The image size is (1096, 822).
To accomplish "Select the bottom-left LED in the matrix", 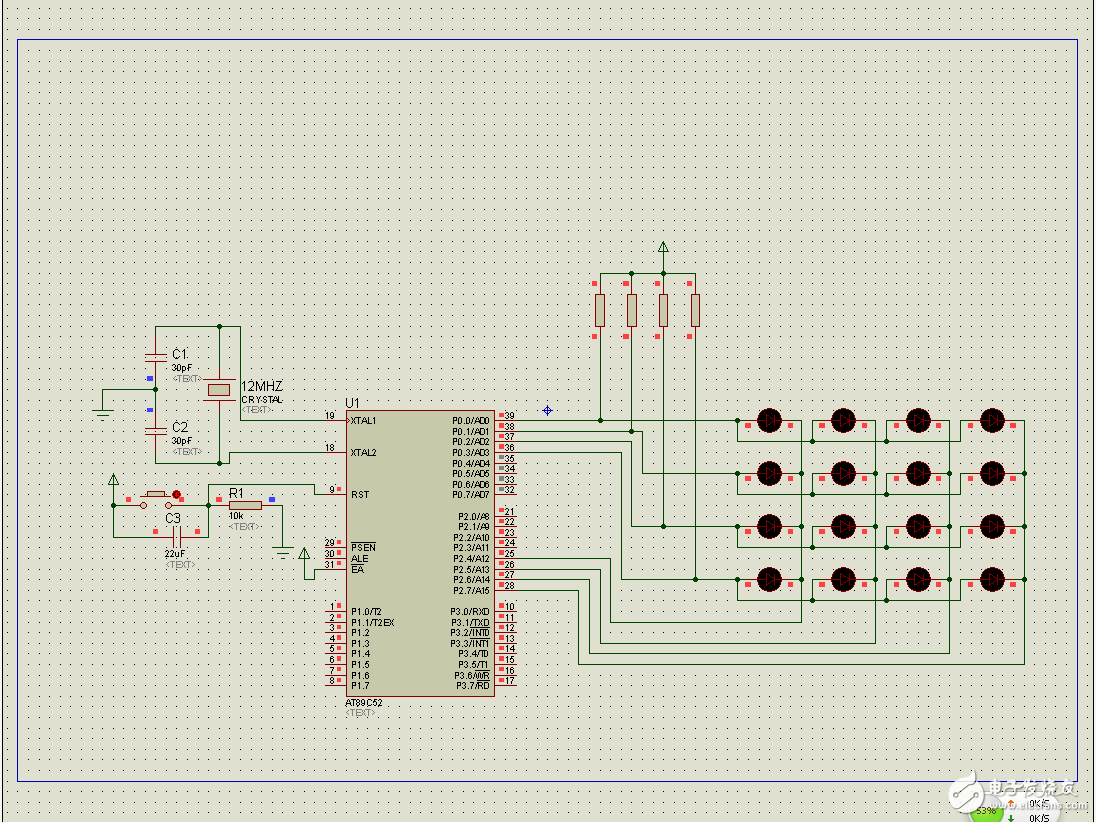I will pos(770,579).
